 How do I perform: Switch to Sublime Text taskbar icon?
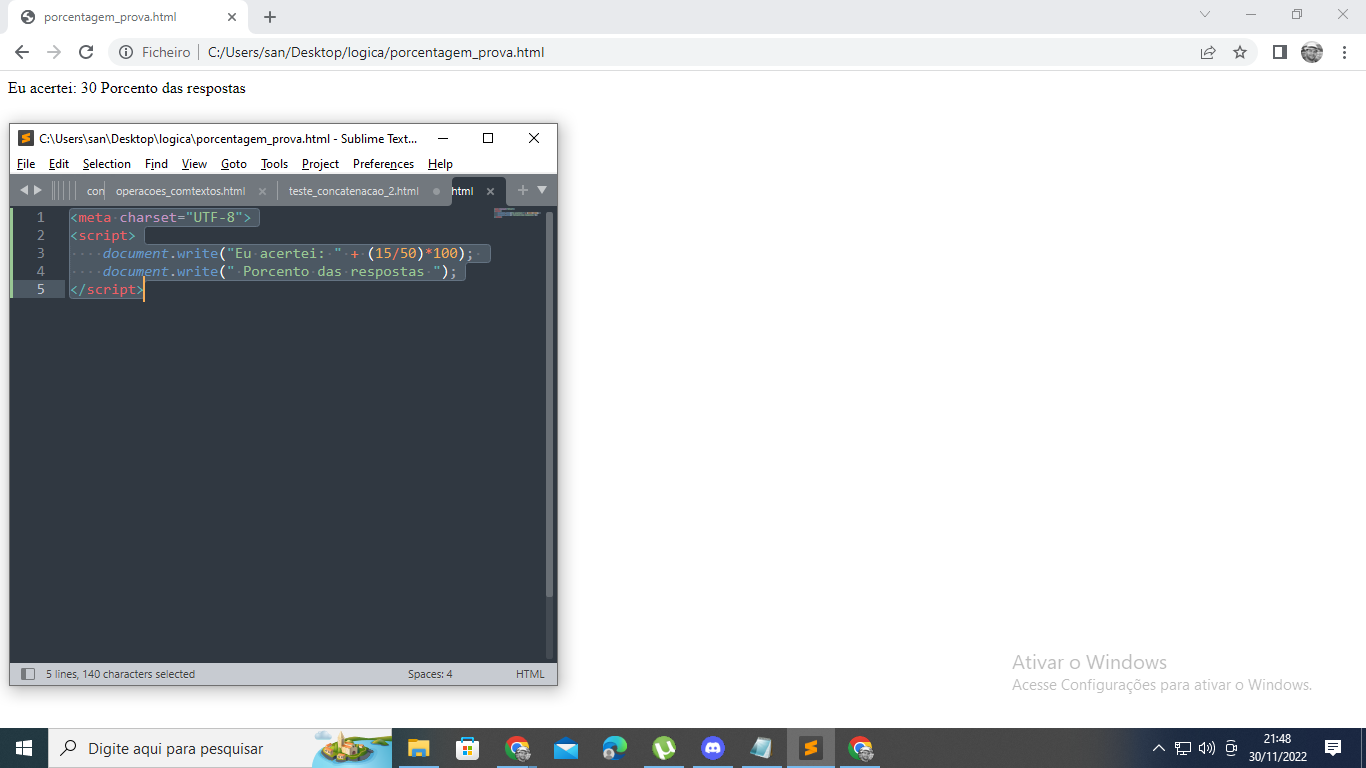click(811, 748)
